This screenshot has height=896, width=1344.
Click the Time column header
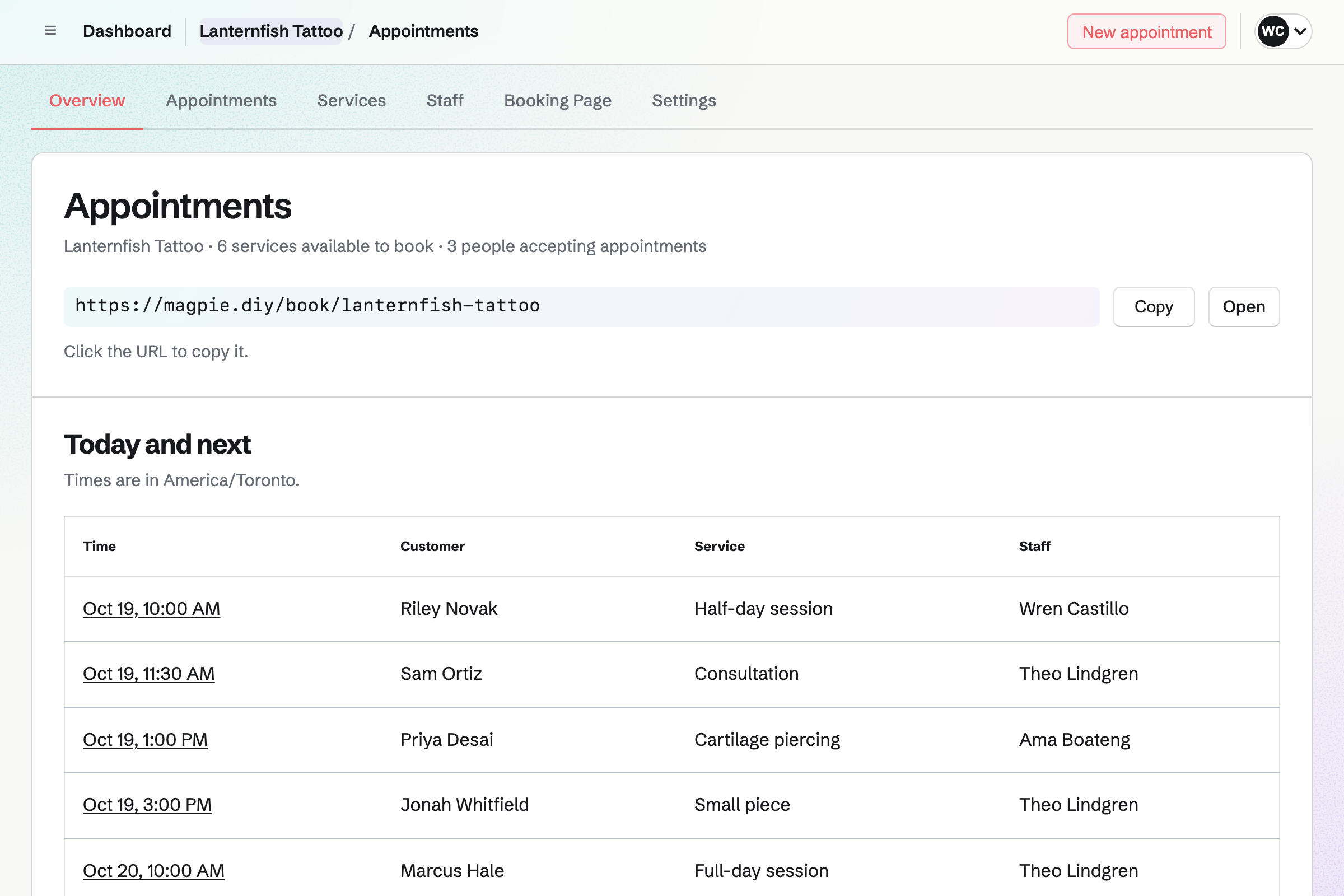(x=100, y=547)
